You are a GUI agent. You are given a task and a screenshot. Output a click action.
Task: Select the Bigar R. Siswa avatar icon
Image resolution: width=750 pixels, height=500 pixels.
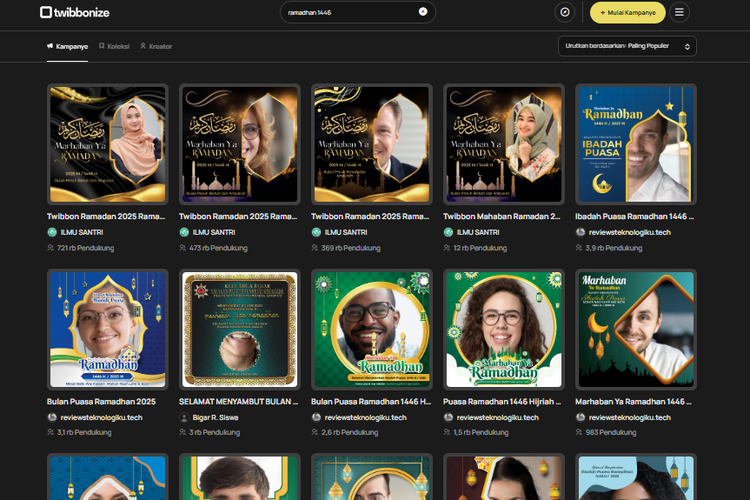tap(184, 417)
